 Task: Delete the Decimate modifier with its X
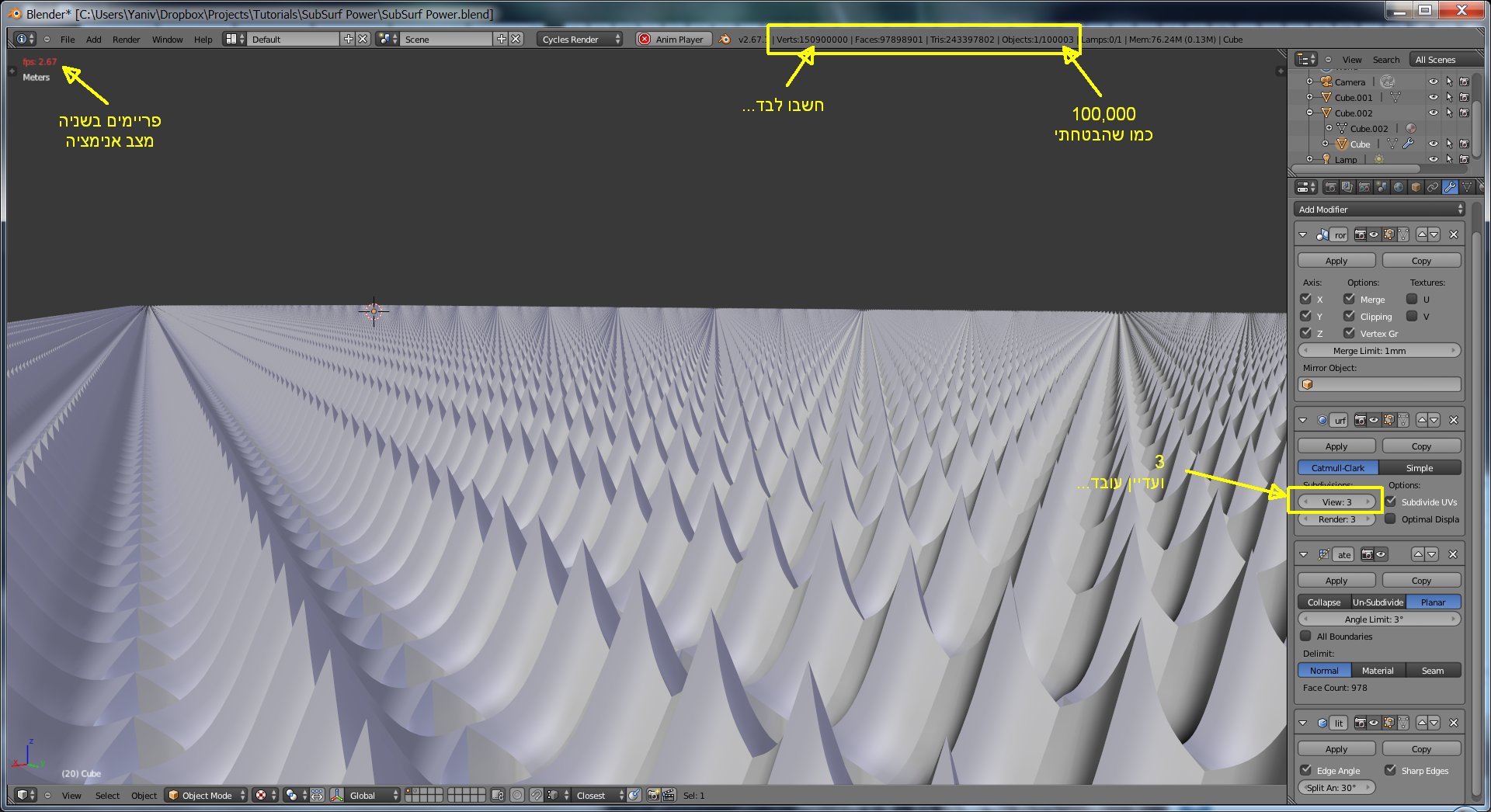(x=1453, y=554)
